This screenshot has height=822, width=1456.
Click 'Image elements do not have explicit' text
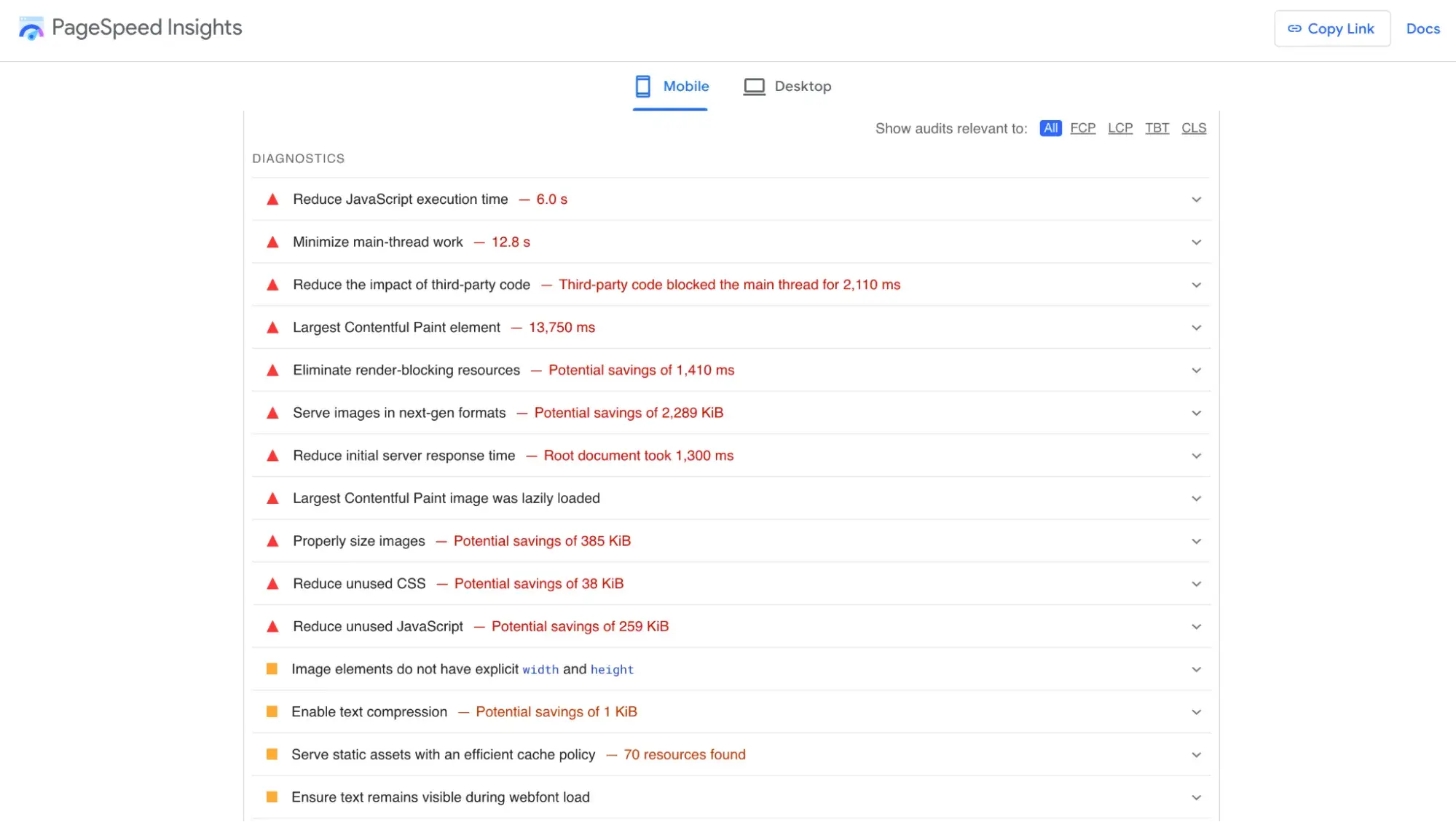click(x=405, y=669)
